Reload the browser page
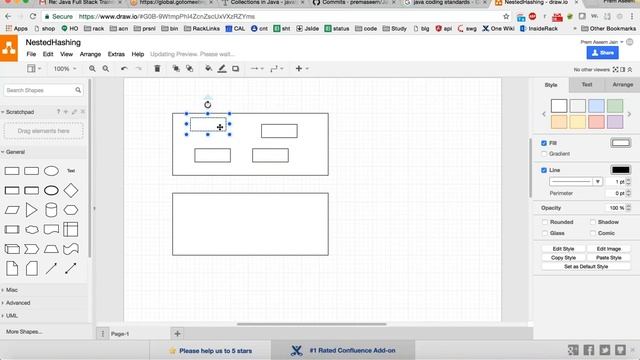The width and height of the screenshot is (640, 360). coord(33,16)
